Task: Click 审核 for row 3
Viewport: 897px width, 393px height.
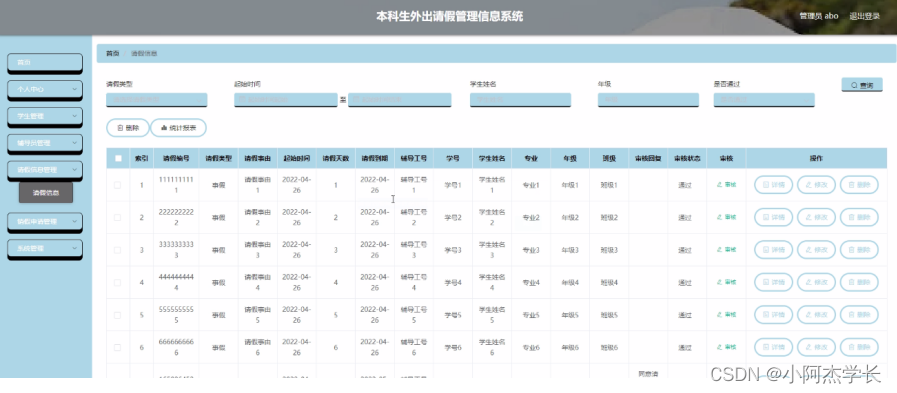Action: coord(727,250)
